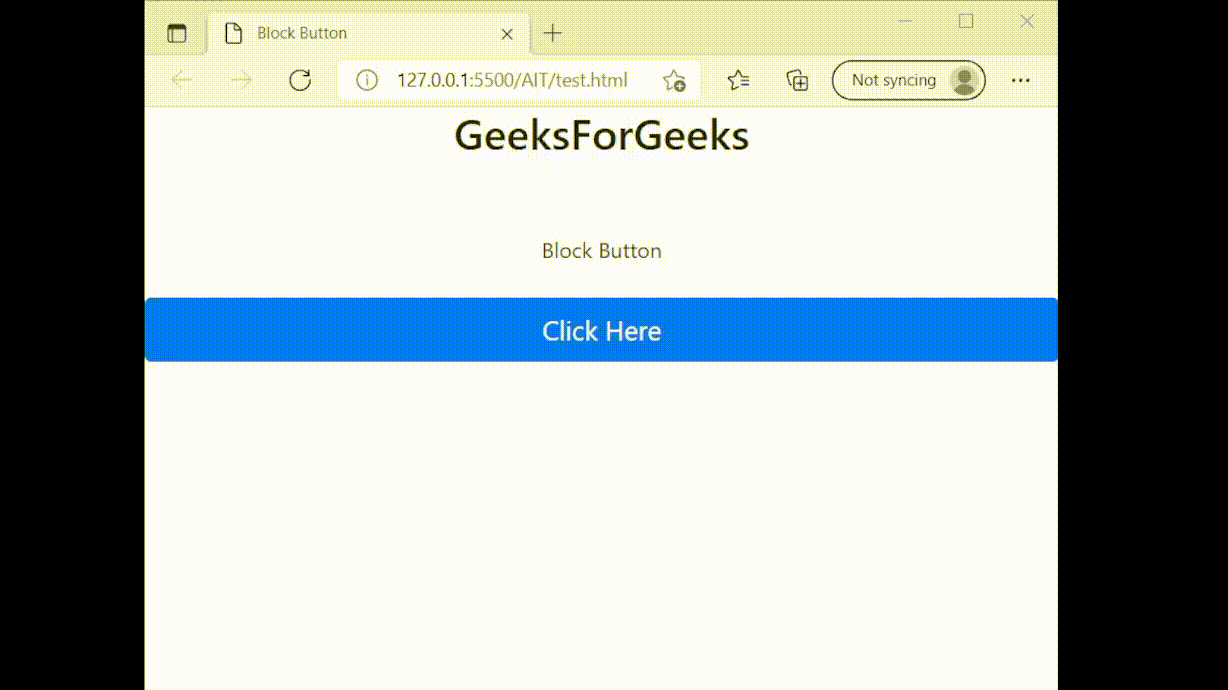Refresh the current page
The width and height of the screenshot is (1228, 690).
(300, 80)
